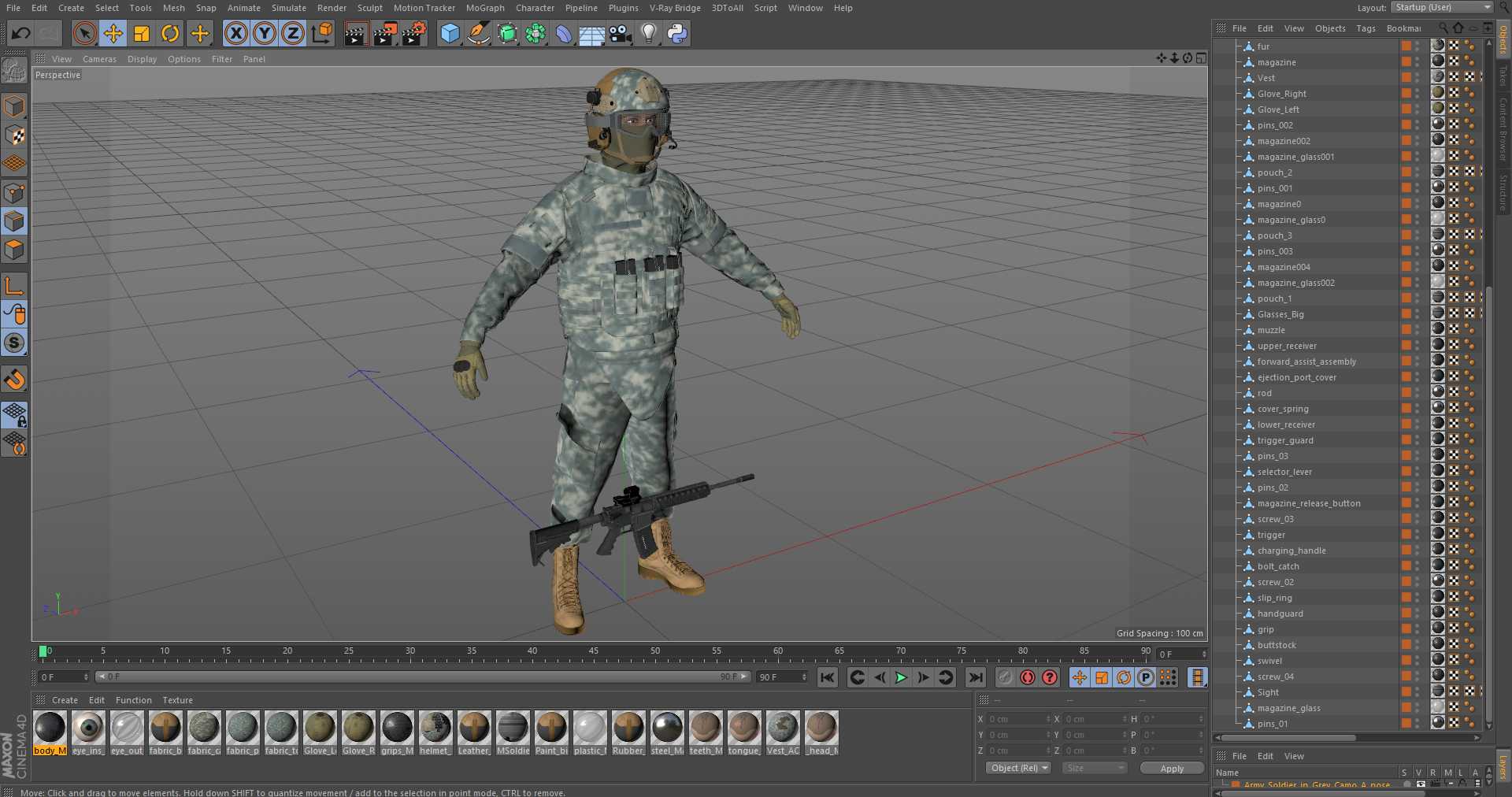Add a Floor environment object
Viewport: 1512px width, 797px height.
(x=592, y=33)
